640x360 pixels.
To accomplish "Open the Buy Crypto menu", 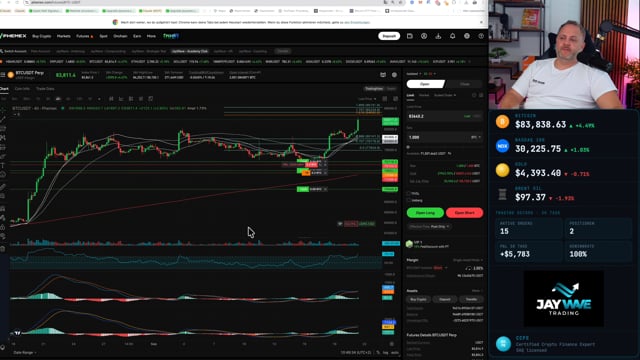I will click(x=42, y=36).
